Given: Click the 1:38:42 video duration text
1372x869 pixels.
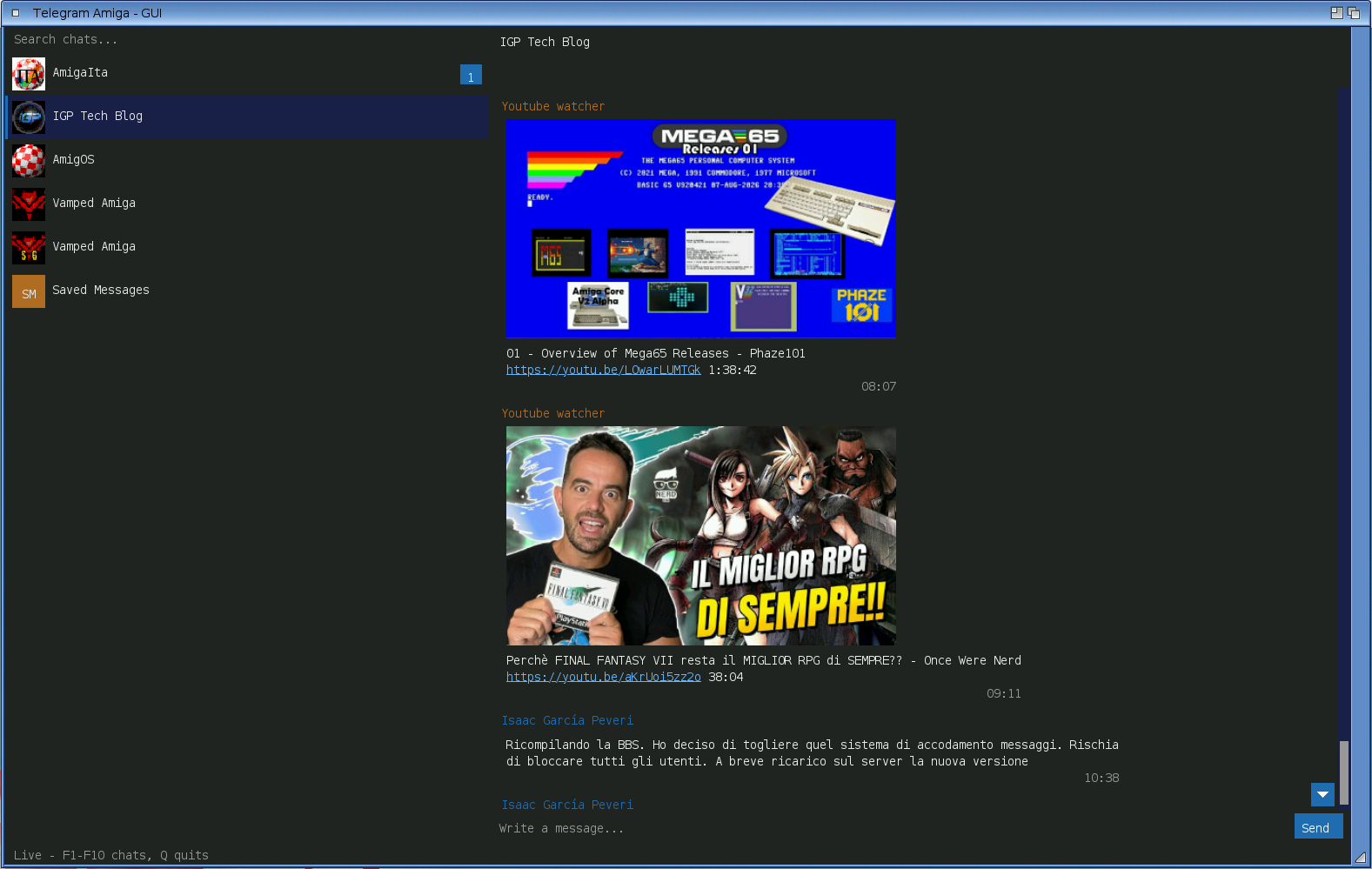Looking at the screenshot, I should click(733, 370).
